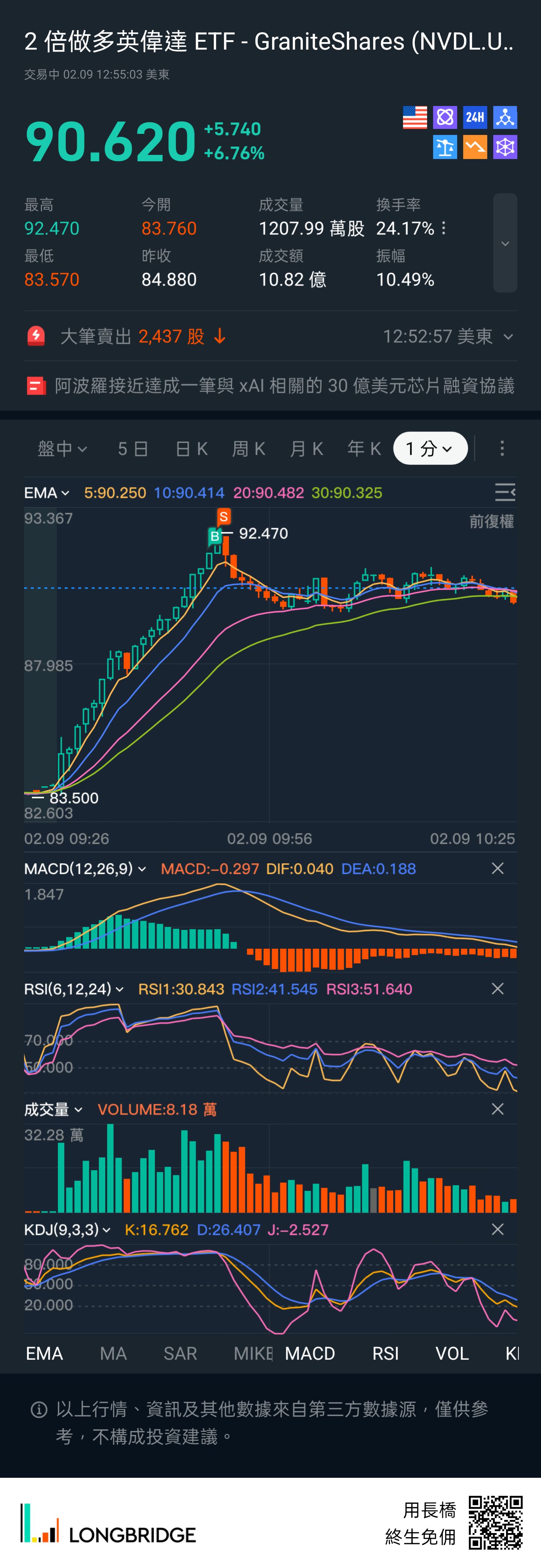The image size is (541, 1568).
Task: Remove the RSI indicator panel
Action: (497, 989)
